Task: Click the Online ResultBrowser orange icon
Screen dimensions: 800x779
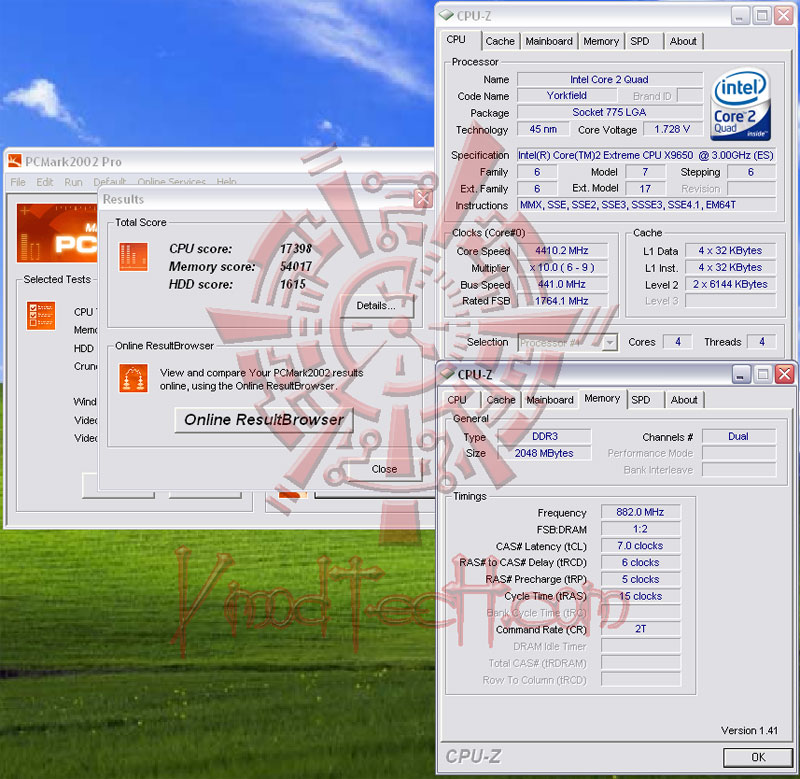Action: [x=133, y=378]
